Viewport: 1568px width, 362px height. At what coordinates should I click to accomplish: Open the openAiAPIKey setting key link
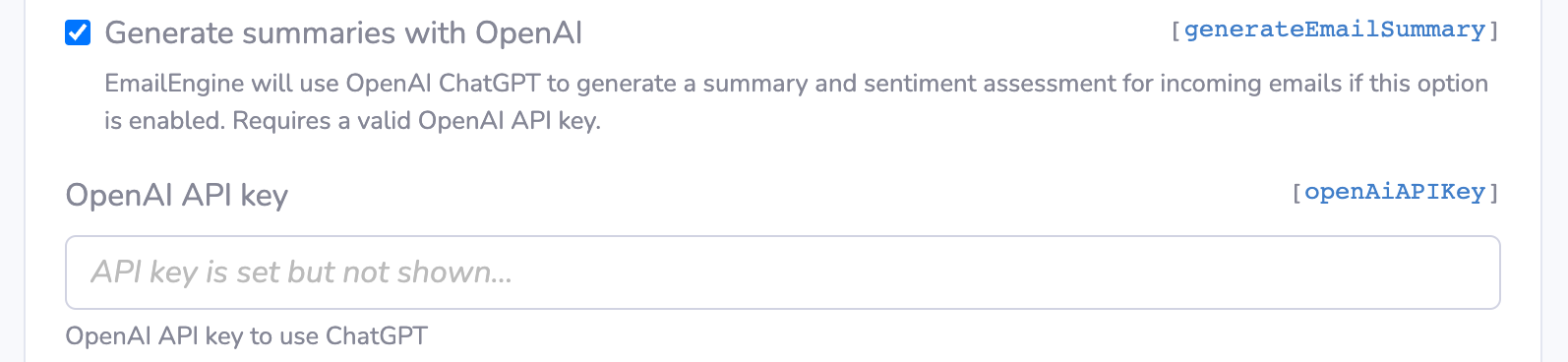(x=1394, y=192)
